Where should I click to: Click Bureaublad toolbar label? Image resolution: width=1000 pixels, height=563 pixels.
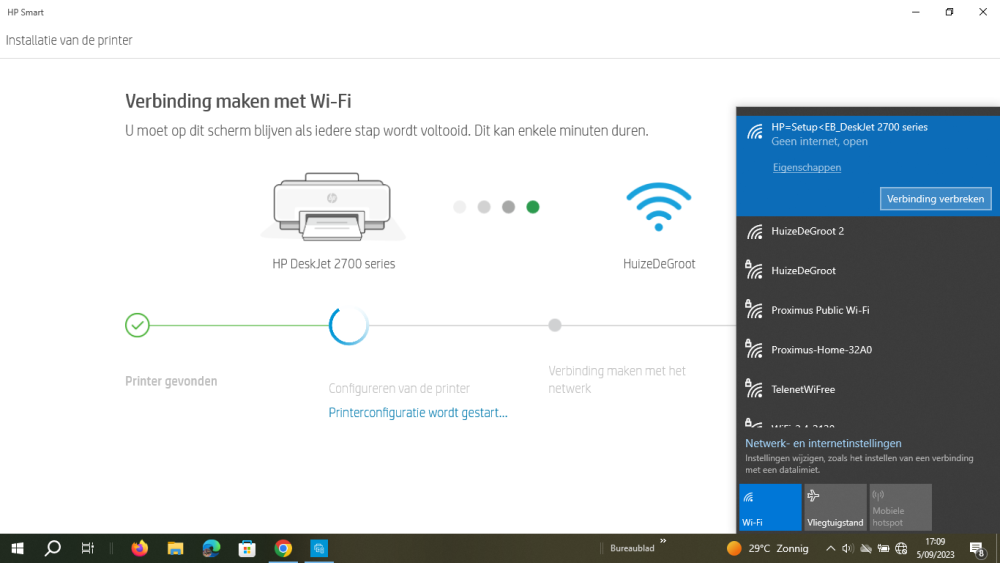point(632,548)
